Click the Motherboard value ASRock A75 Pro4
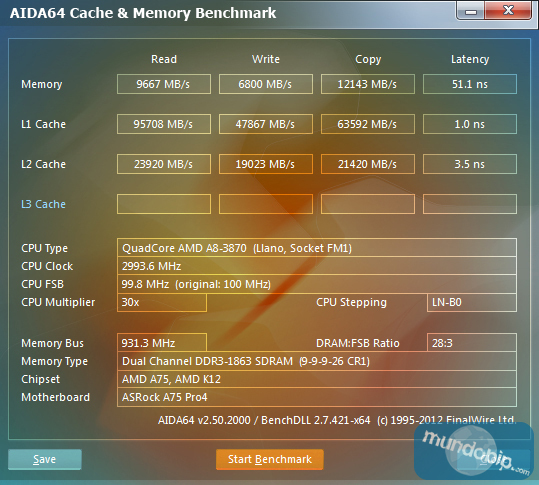539x485 pixels. click(x=317, y=397)
